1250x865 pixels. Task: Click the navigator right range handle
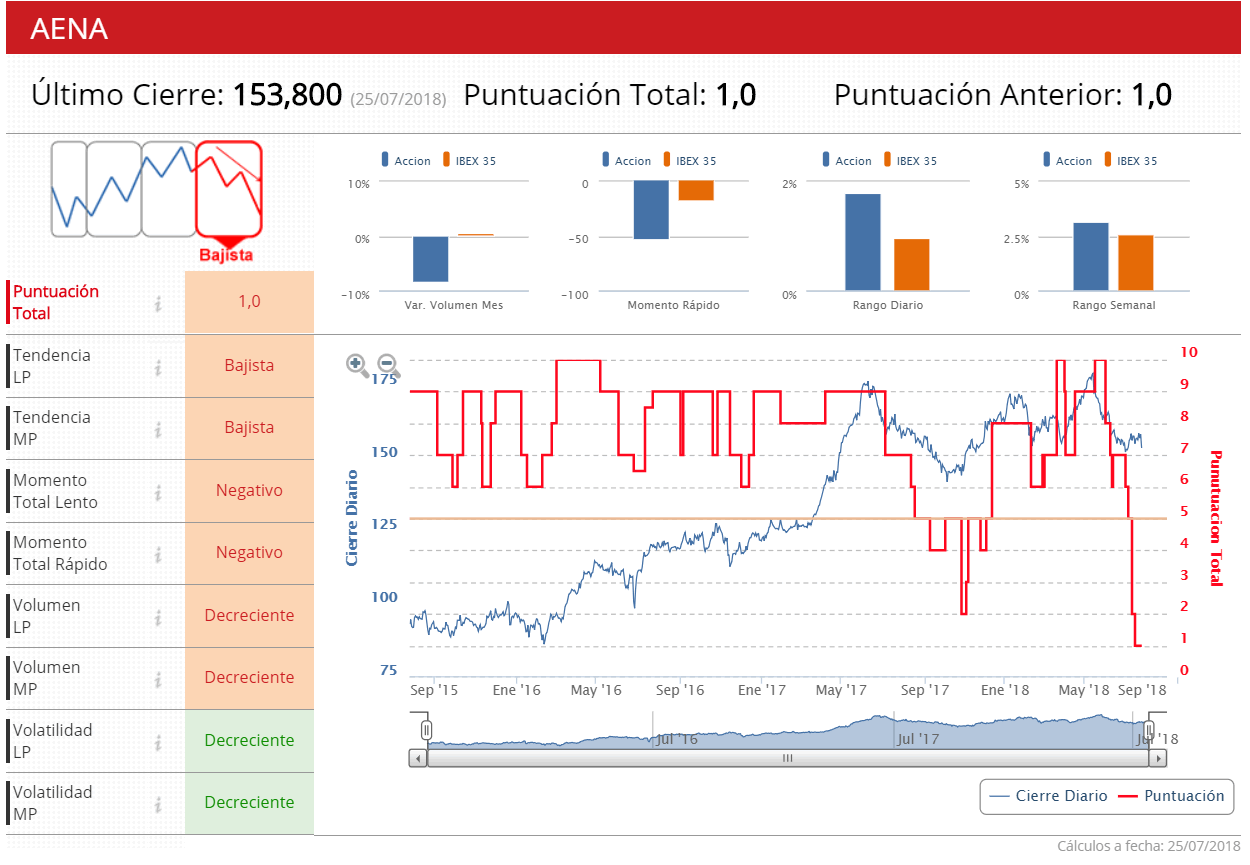tap(1149, 730)
